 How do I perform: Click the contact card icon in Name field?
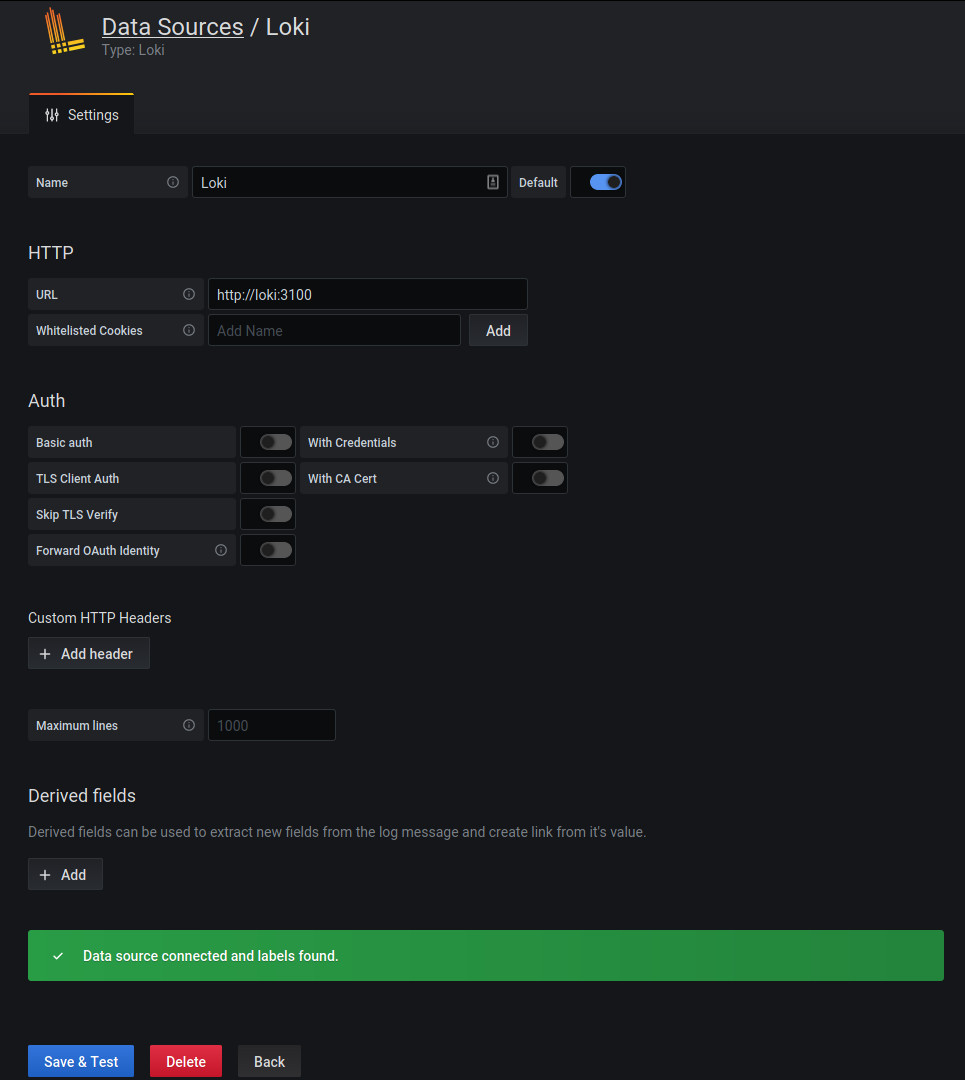tap(492, 182)
